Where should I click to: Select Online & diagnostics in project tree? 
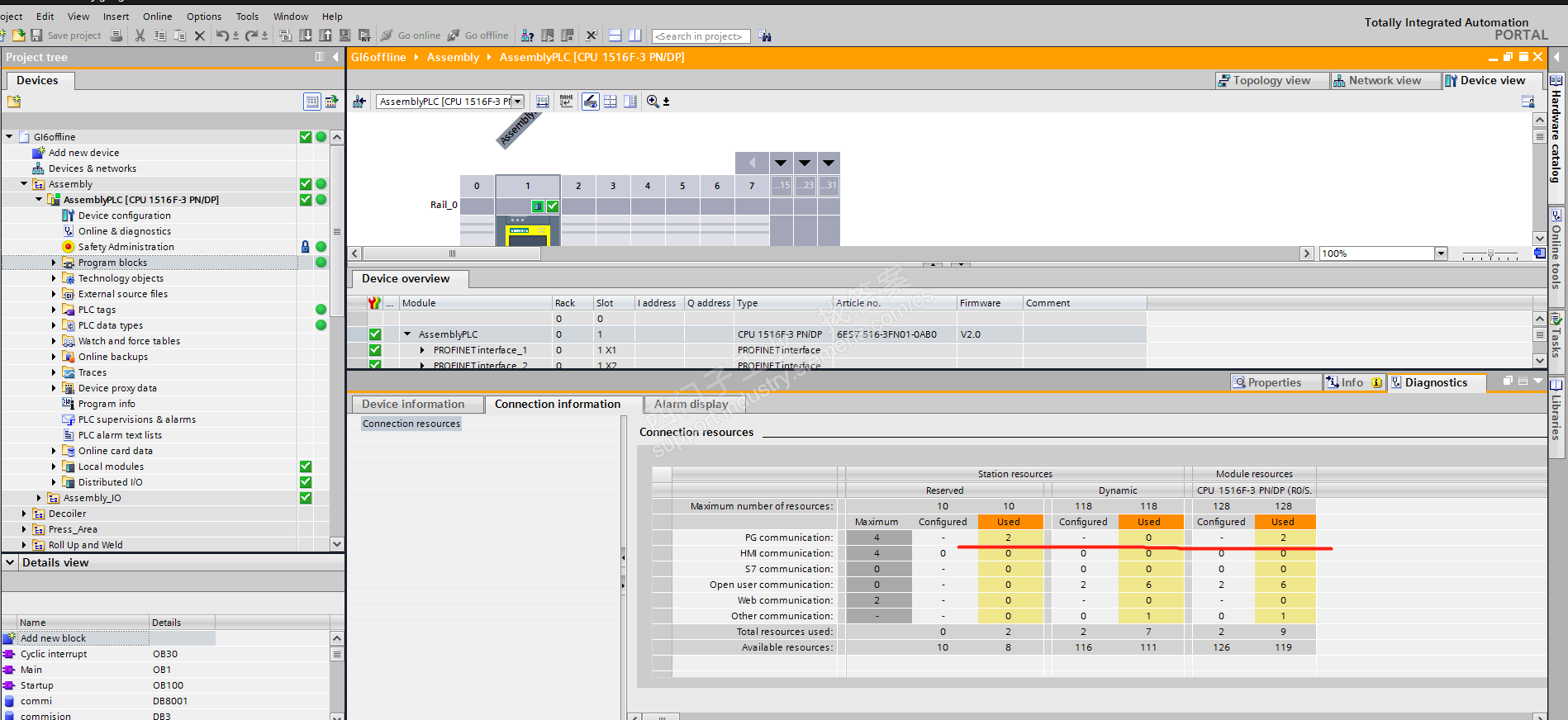point(125,231)
